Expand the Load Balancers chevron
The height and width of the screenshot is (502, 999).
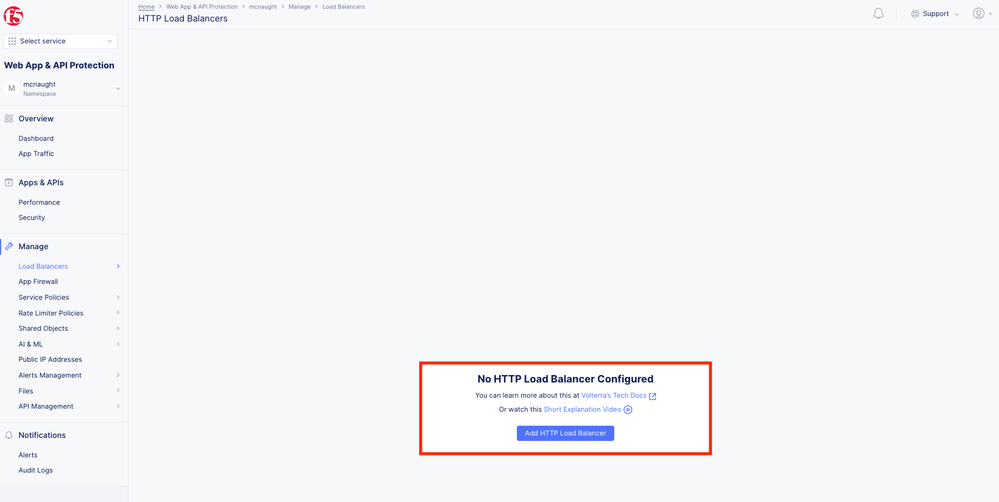[119, 266]
